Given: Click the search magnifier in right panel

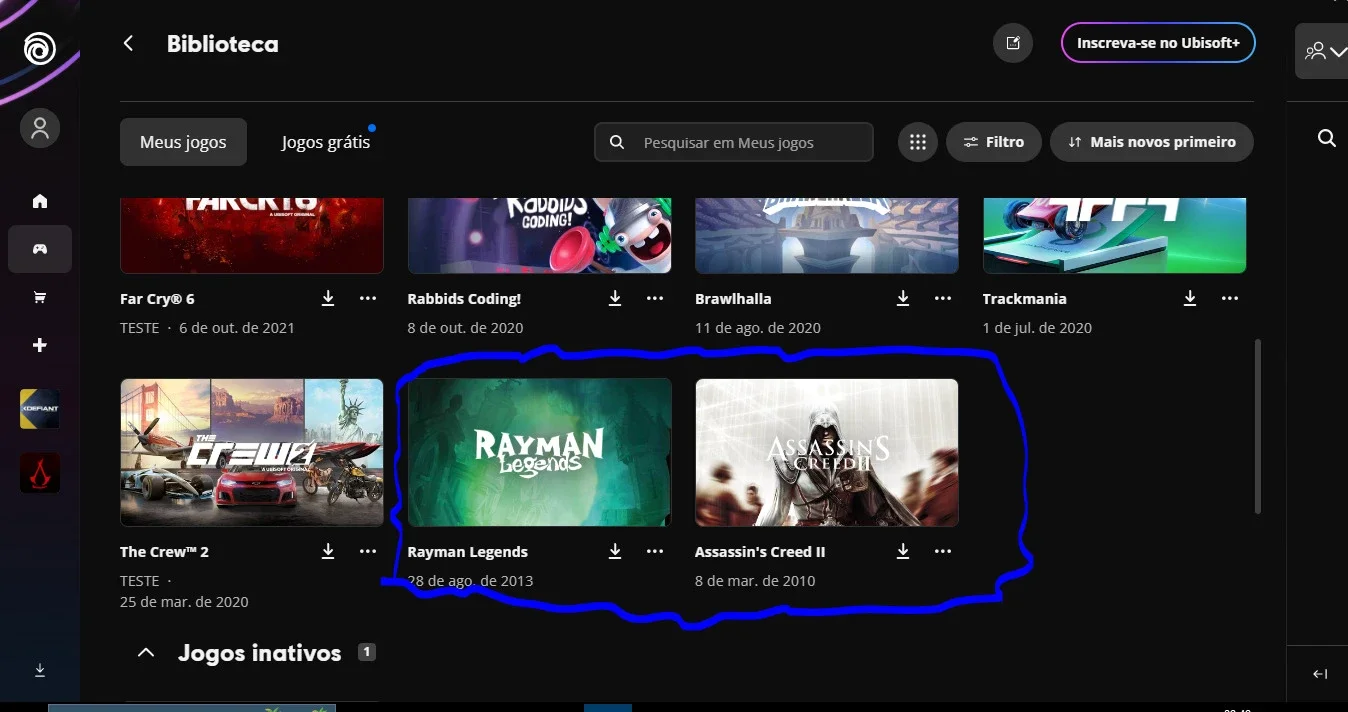Looking at the screenshot, I should click(1327, 138).
